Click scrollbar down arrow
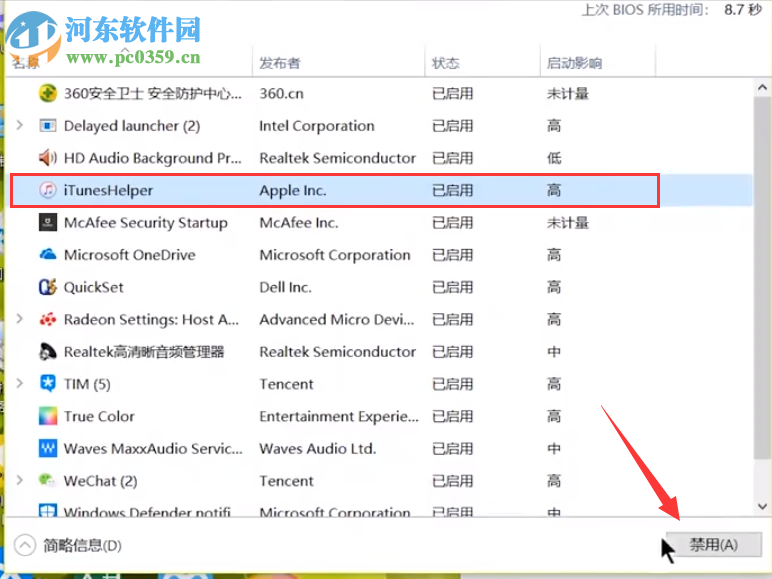Image resolution: width=772 pixels, height=579 pixels. click(x=762, y=506)
